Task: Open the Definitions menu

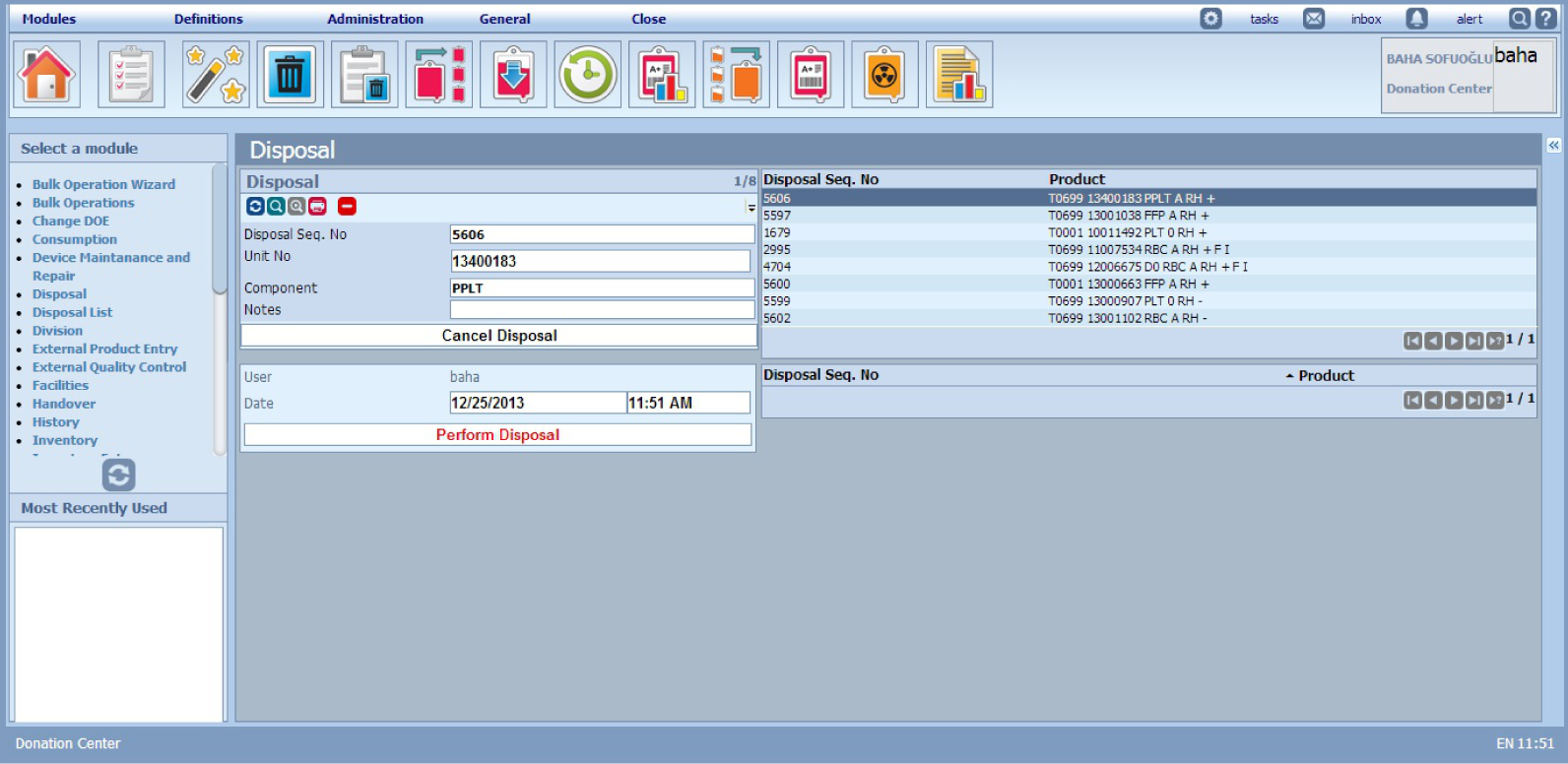Action: (x=208, y=19)
